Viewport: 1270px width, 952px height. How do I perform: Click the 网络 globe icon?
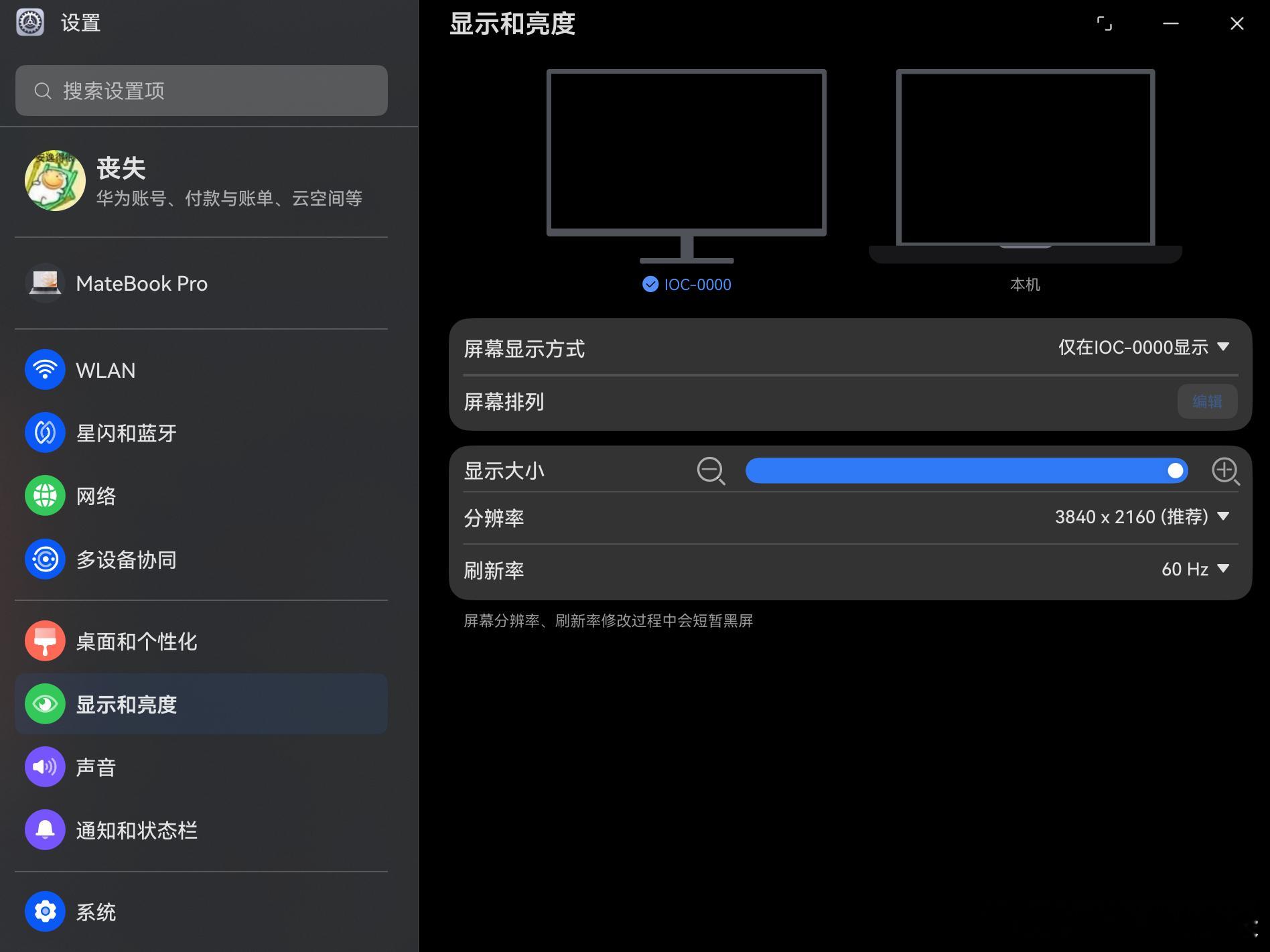(45, 496)
